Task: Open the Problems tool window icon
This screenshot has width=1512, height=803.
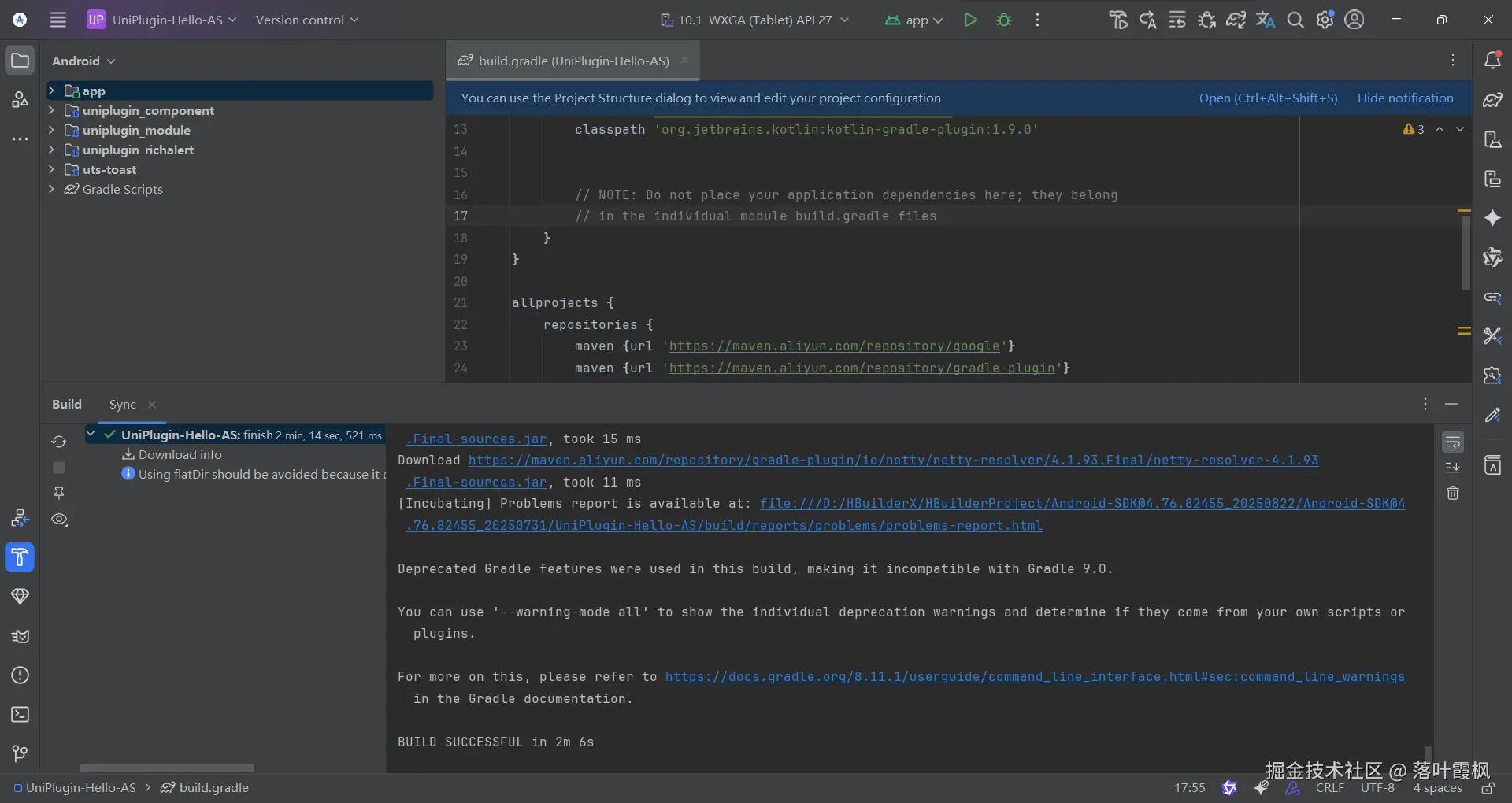Action: pos(20,675)
